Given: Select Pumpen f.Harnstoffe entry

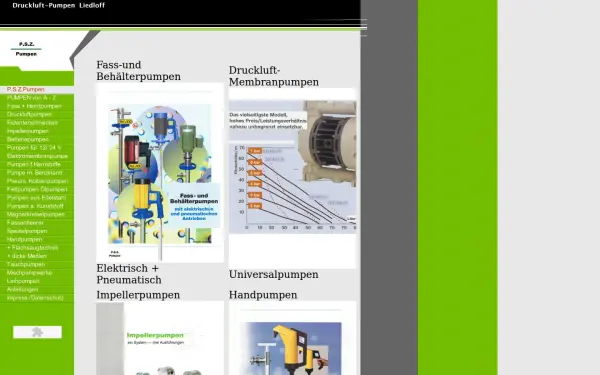Looking at the screenshot, I should pyautogui.click(x=37, y=165).
